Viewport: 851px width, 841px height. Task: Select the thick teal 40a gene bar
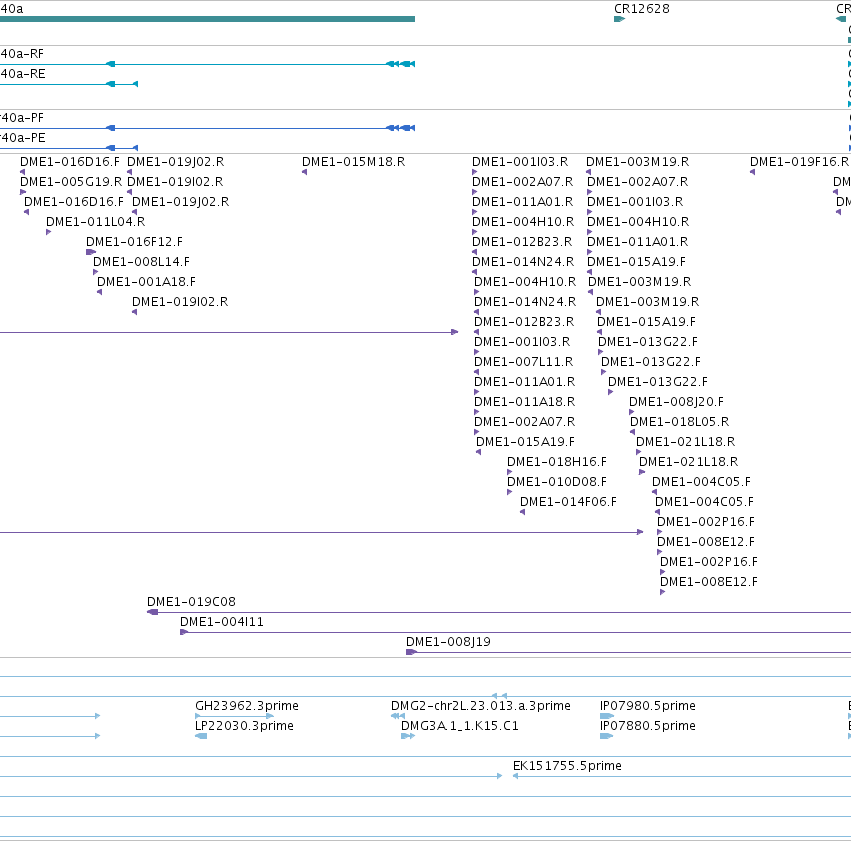coord(207,19)
